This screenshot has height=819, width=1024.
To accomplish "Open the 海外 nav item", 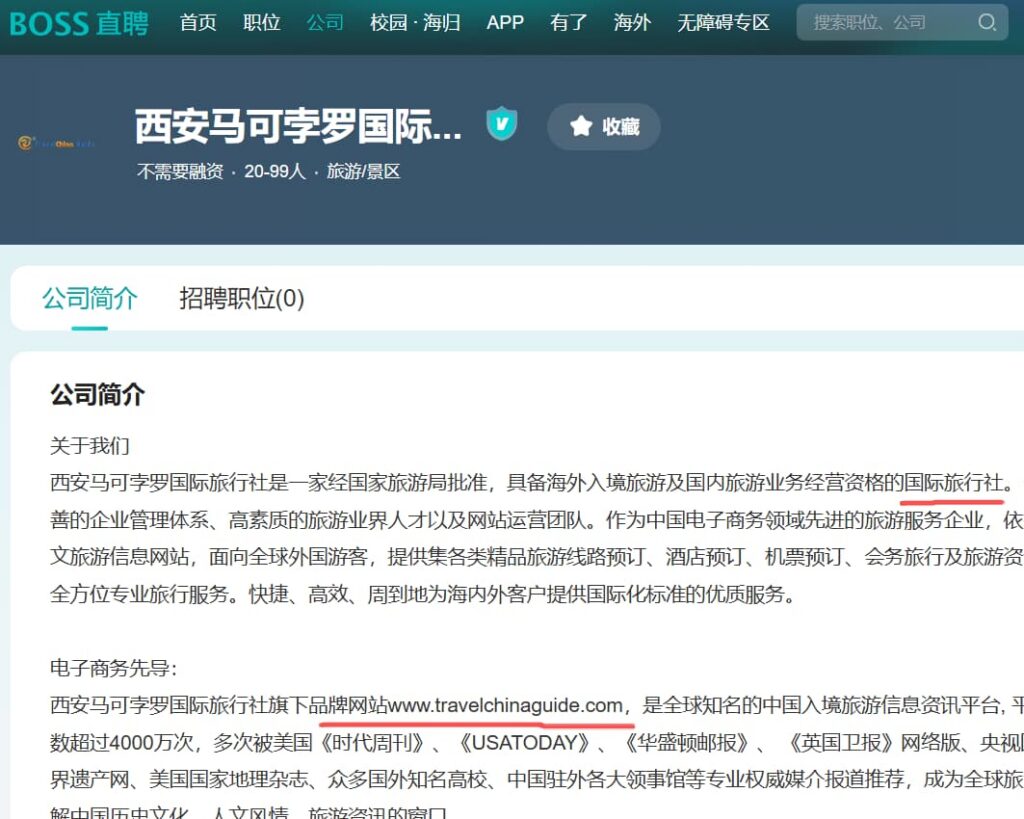I will 632,23.
